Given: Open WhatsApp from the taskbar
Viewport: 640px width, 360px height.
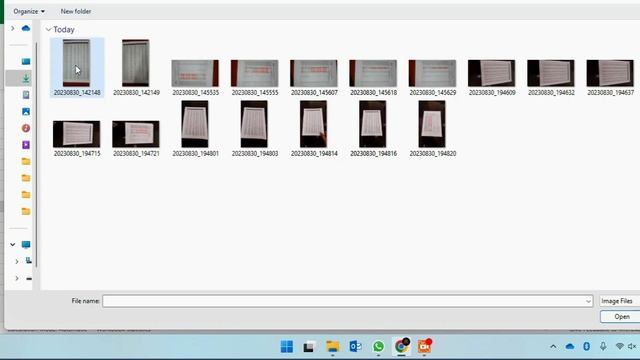Looking at the screenshot, I should [x=378, y=347].
